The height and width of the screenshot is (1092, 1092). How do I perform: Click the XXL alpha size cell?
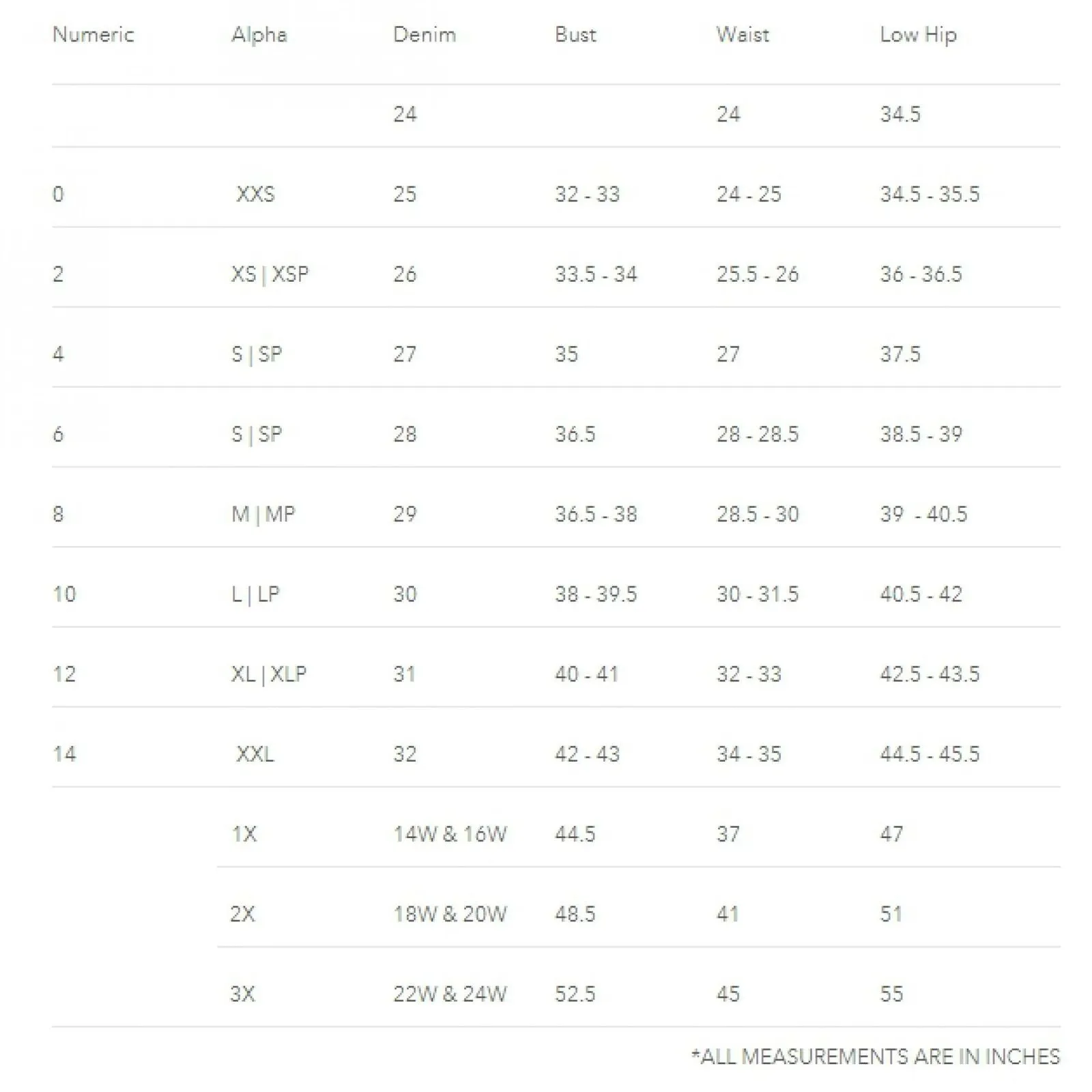(x=255, y=754)
